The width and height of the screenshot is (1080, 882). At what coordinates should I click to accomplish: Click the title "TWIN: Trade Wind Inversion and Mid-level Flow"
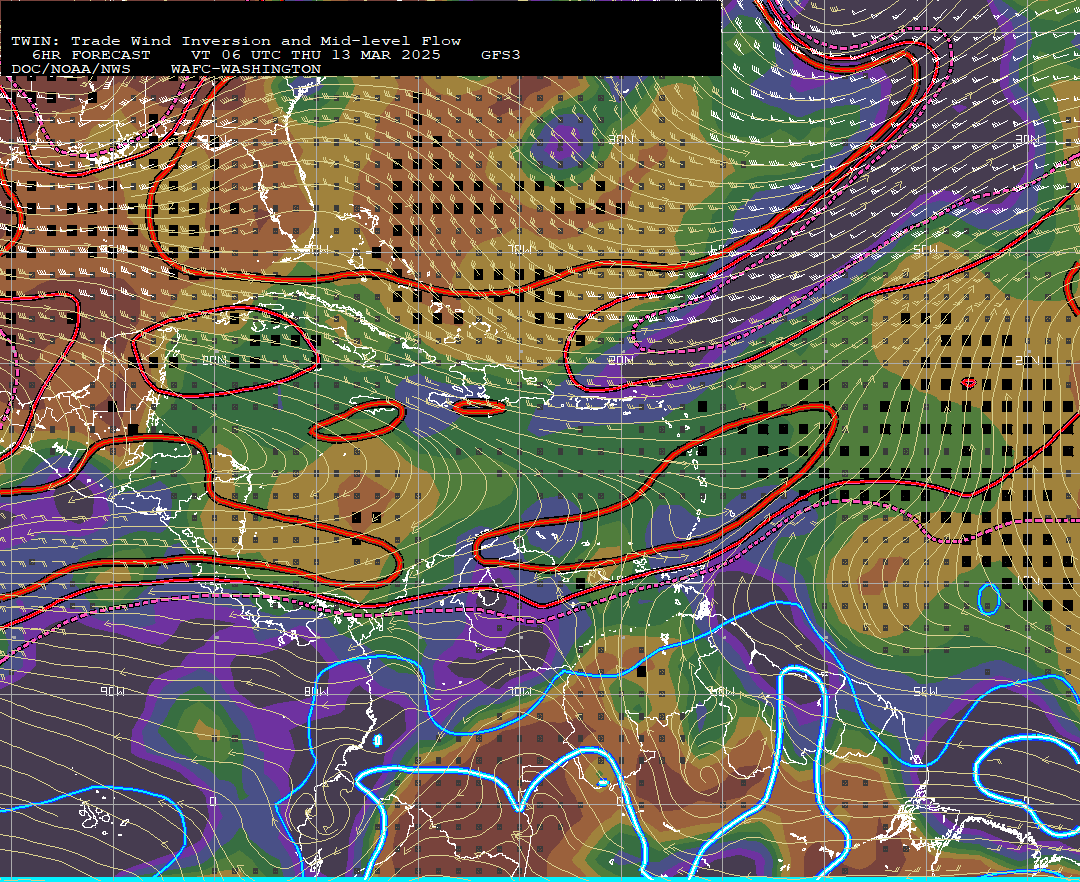pyautogui.click(x=236, y=41)
